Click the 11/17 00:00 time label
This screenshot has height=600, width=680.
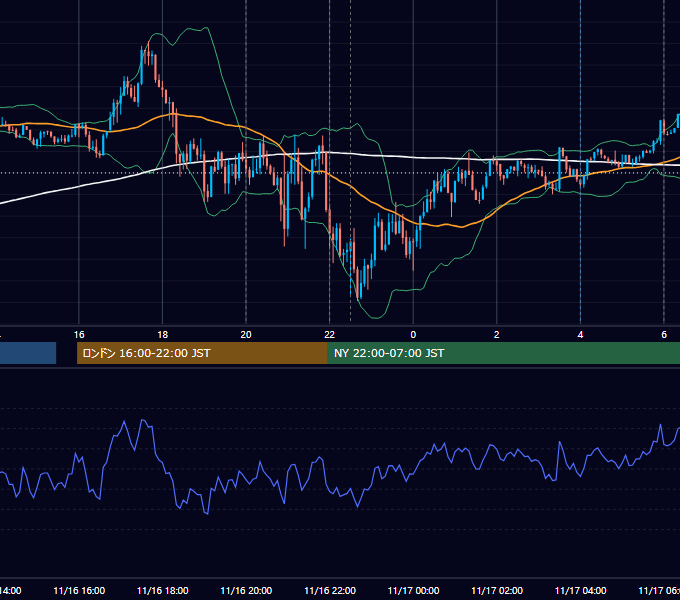(413, 590)
